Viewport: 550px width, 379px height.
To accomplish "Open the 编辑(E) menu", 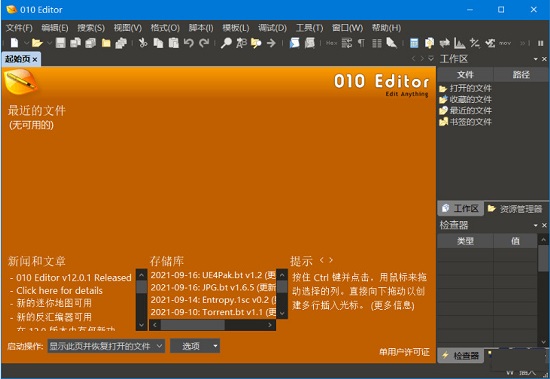I will (55, 28).
